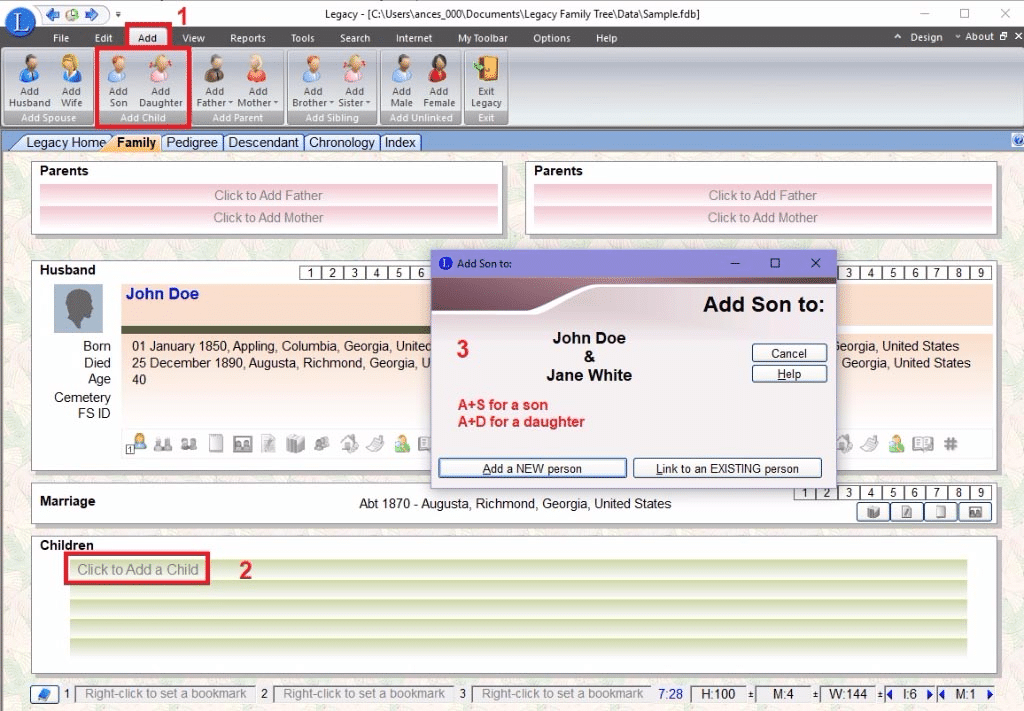
Task: Switch to the Descendant tab
Action: (x=263, y=142)
